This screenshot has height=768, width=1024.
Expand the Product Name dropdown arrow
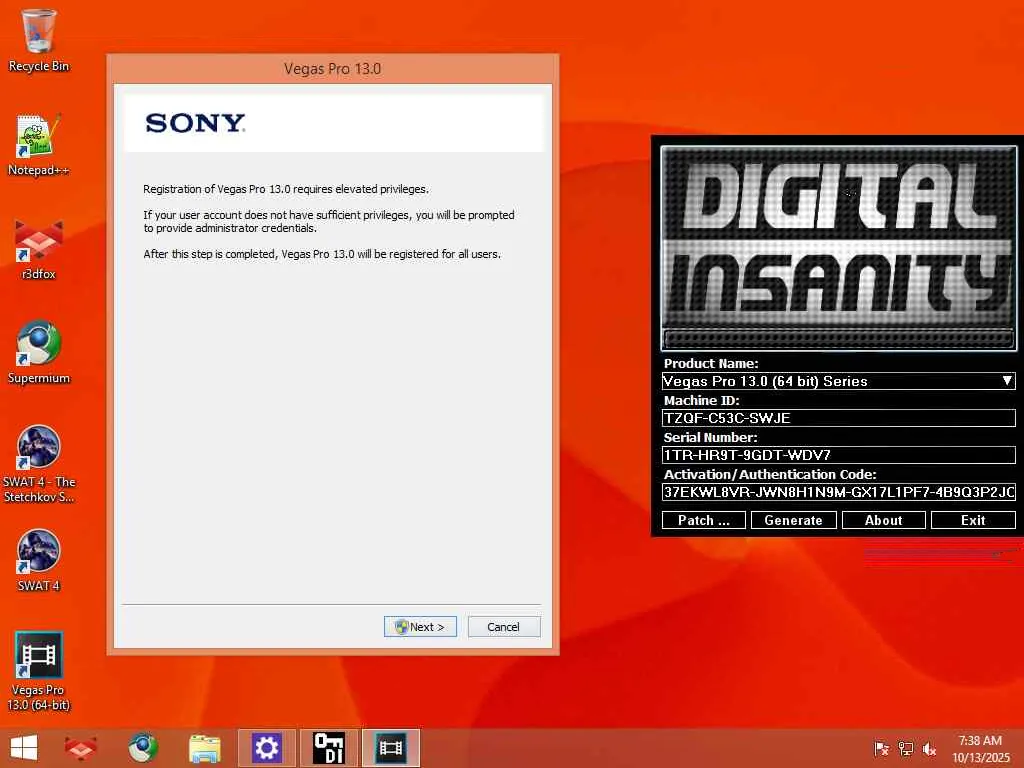click(x=1008, y=381)
